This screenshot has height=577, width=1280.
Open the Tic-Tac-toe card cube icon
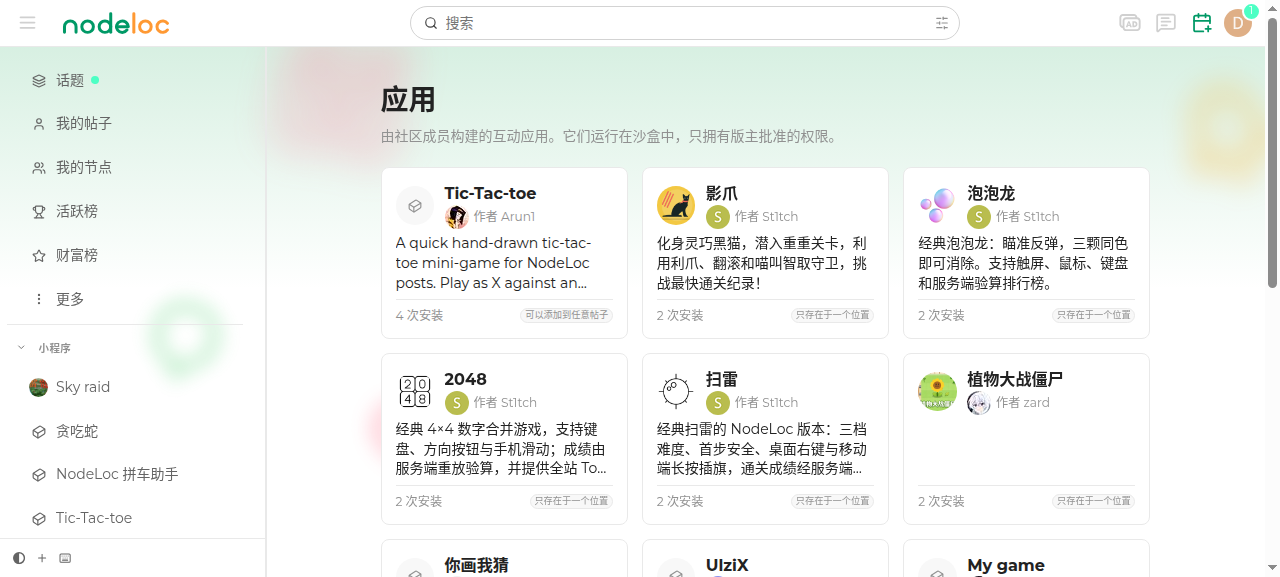[415, 205]
